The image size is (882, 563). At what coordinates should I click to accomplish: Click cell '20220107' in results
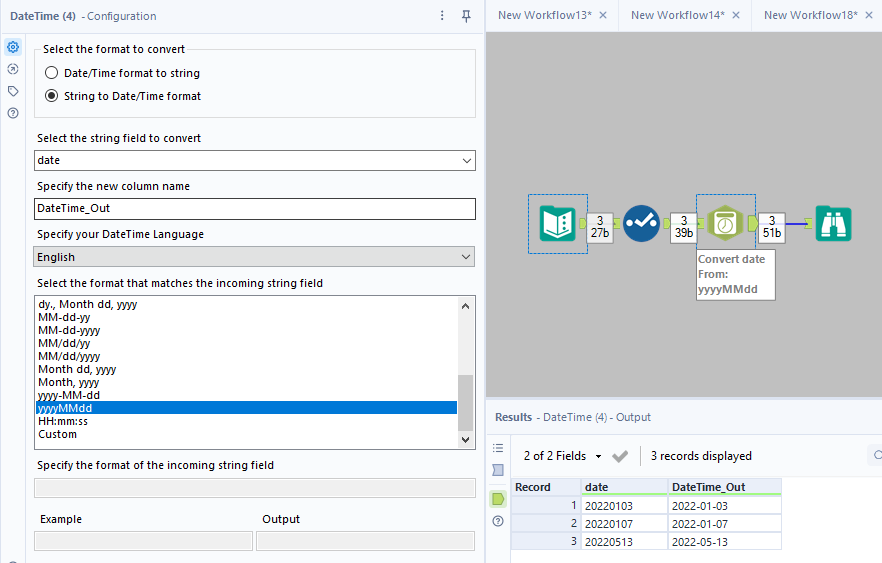(624, 524)
